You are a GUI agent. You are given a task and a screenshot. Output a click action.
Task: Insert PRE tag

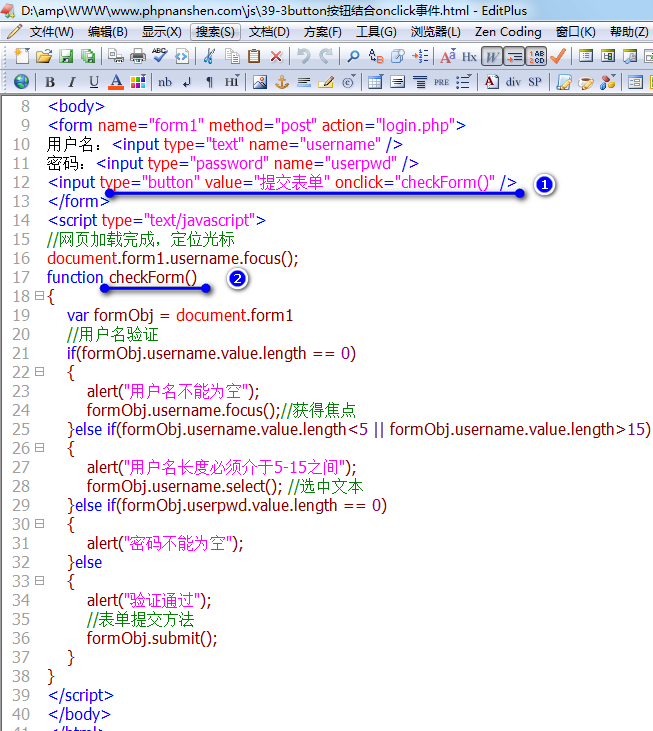click(441, 82)
